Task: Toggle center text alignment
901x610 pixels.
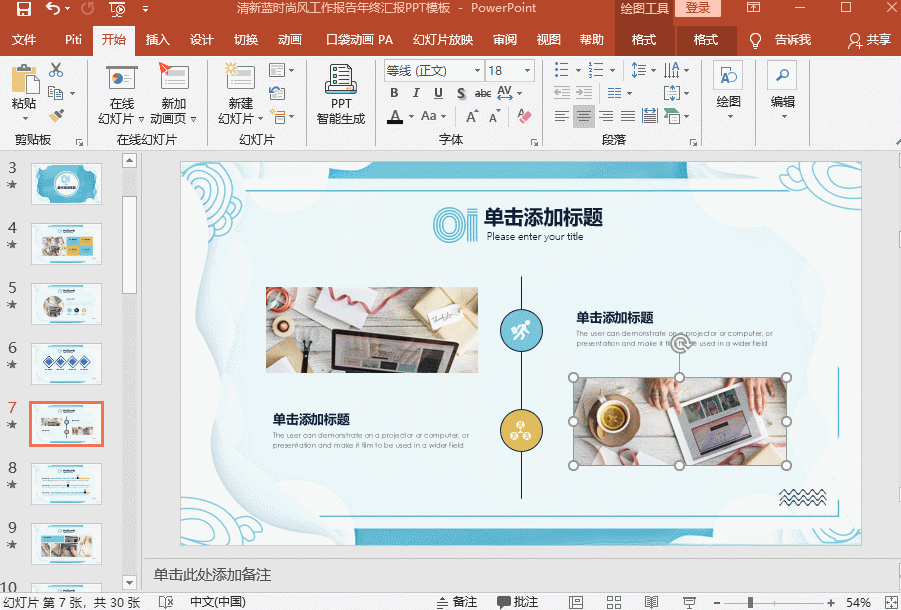Action: tap(584, 117)
